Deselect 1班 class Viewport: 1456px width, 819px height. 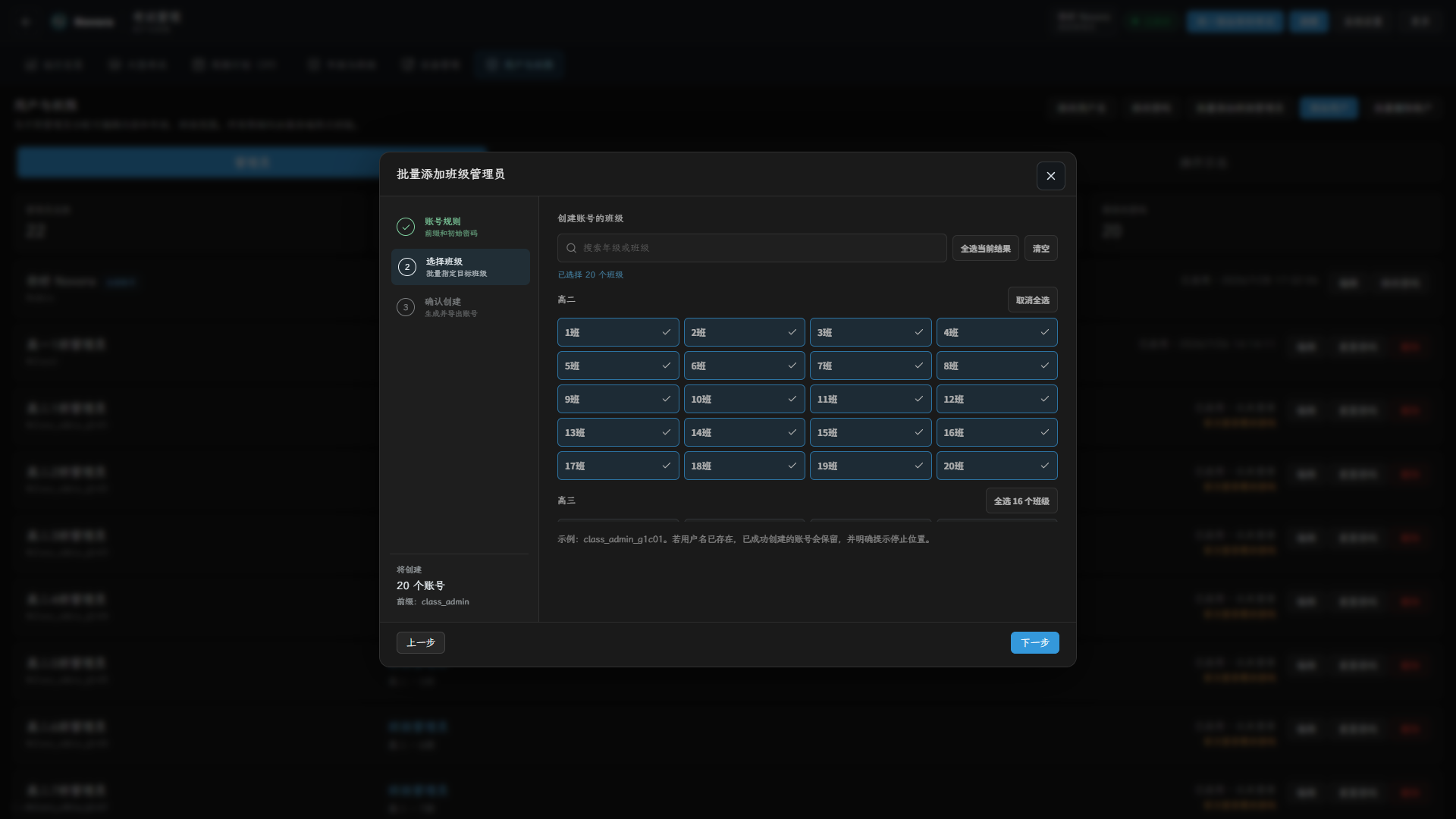(618, 332)
